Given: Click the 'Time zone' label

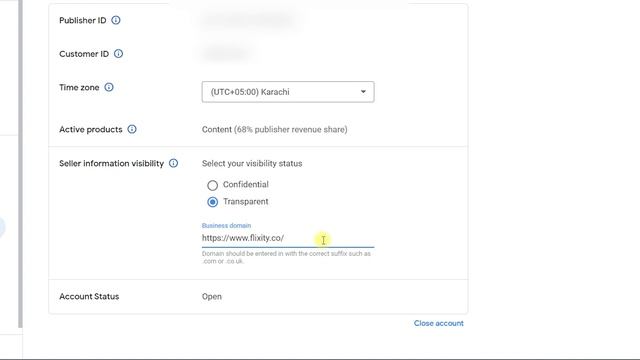Looking at the screenshot, I should click(79, 87).
